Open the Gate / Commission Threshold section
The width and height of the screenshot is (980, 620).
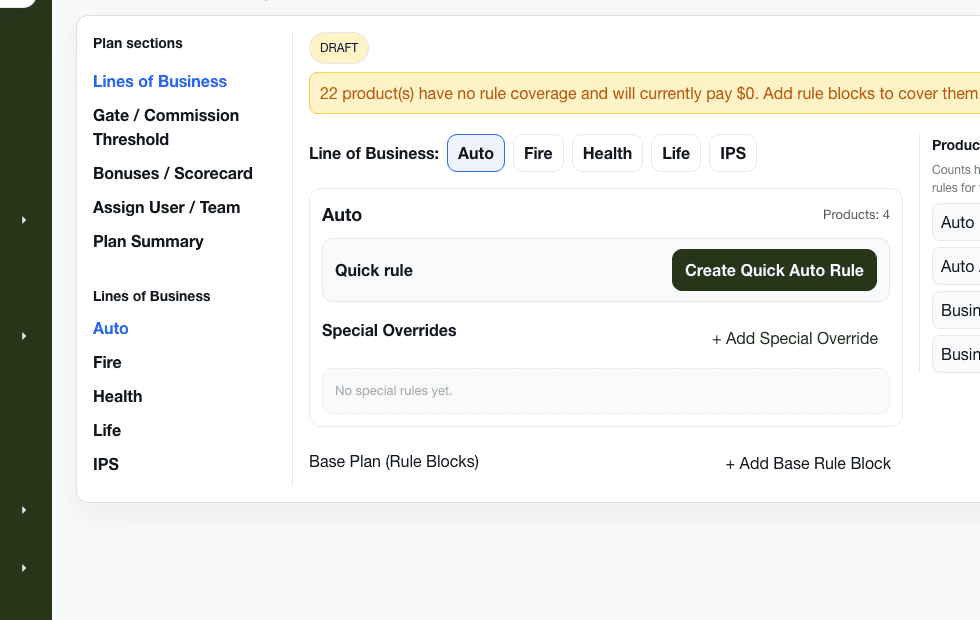pos(166,127)
